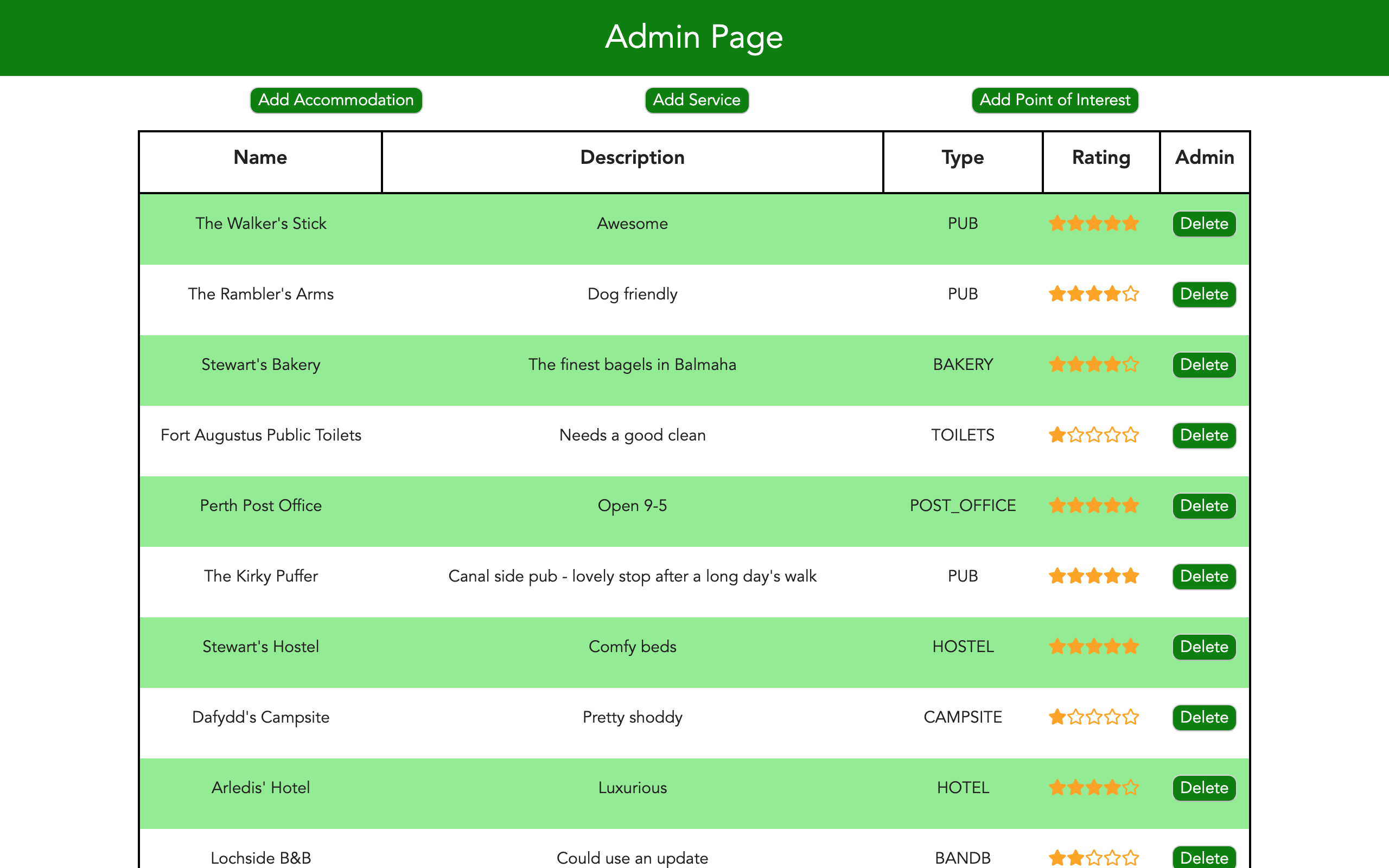This screenshot has height=868, width=1389.
Task: Click the first star for Fort Augustus Public Toilets
Action: [1057, 435]
